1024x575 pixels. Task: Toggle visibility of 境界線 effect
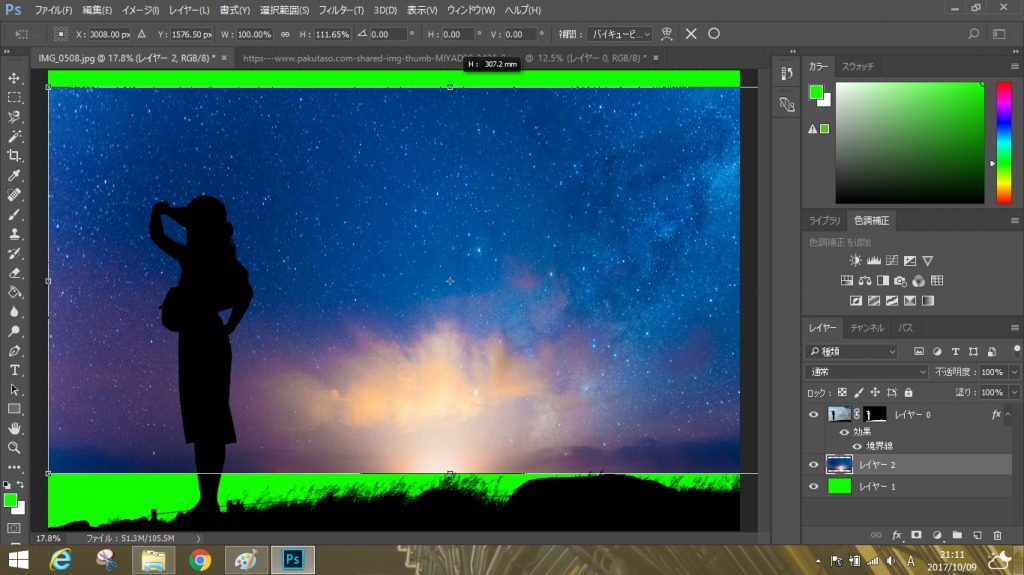(856, 447)
